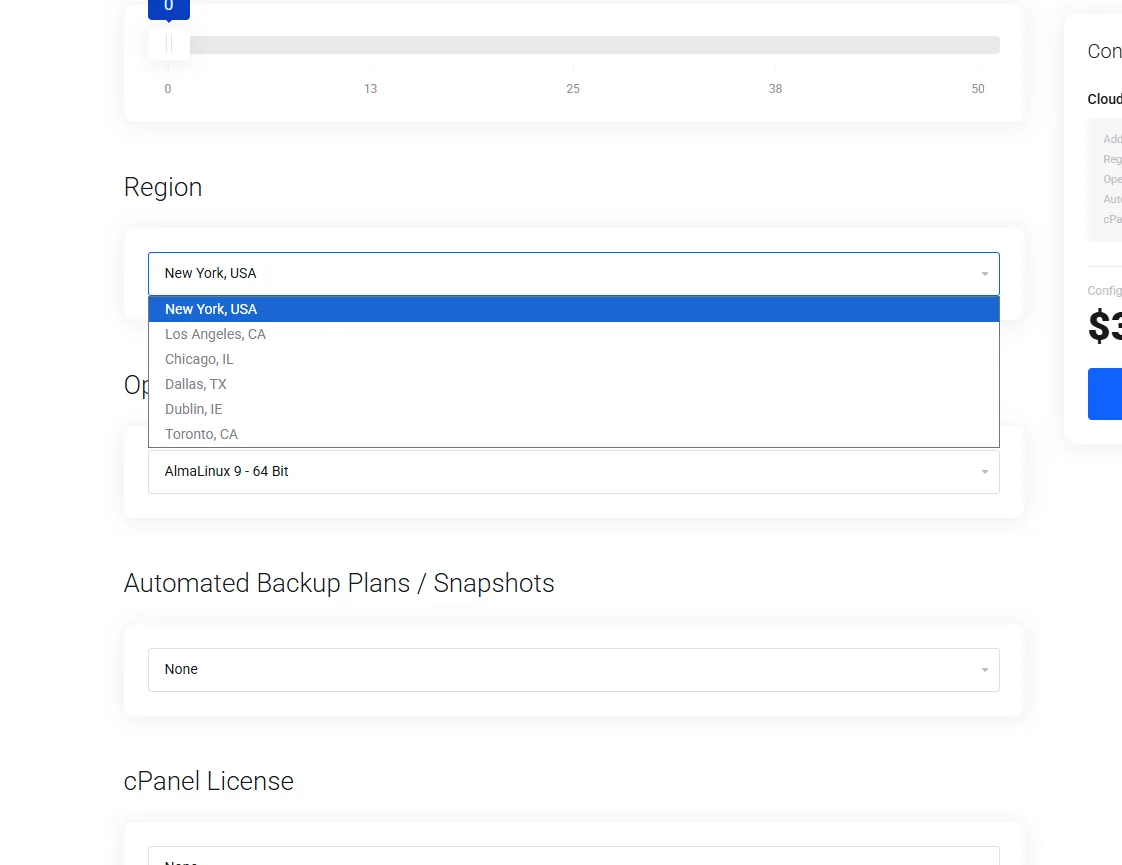The height and width of the screenshot is (865, 1122).
Task: Click the blue order button in summary panel
Action: 1105,394
